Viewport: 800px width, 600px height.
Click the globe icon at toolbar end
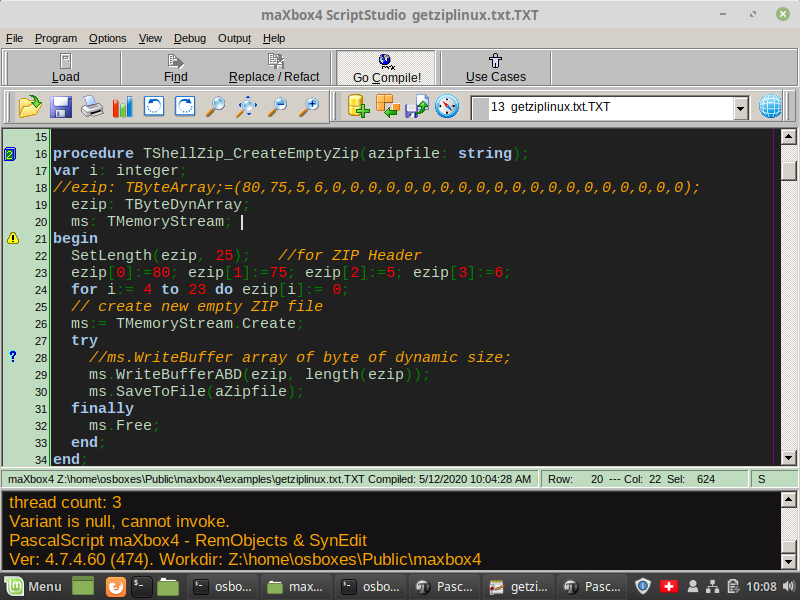[x=771, y=106]
